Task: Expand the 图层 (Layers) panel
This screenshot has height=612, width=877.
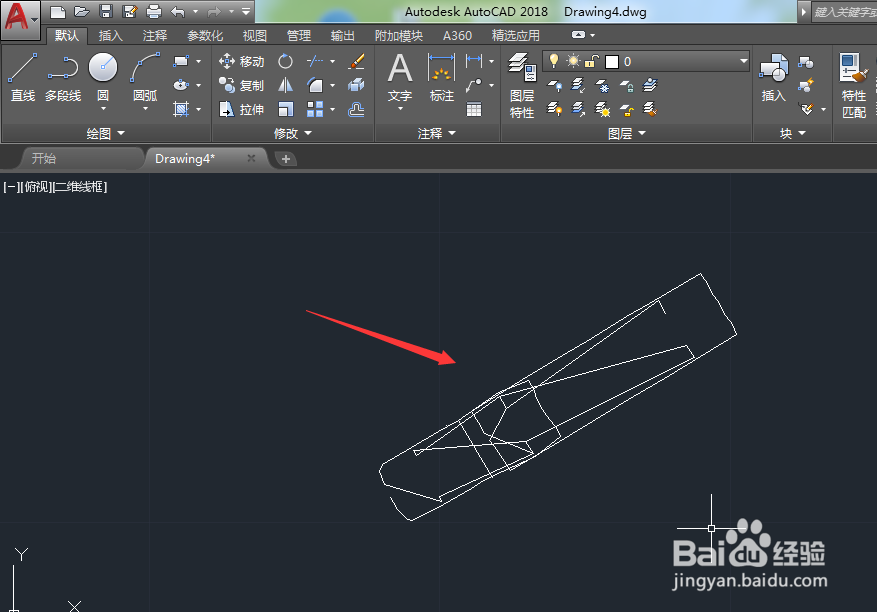Action: pyautogui.click(x=626, y=133)
